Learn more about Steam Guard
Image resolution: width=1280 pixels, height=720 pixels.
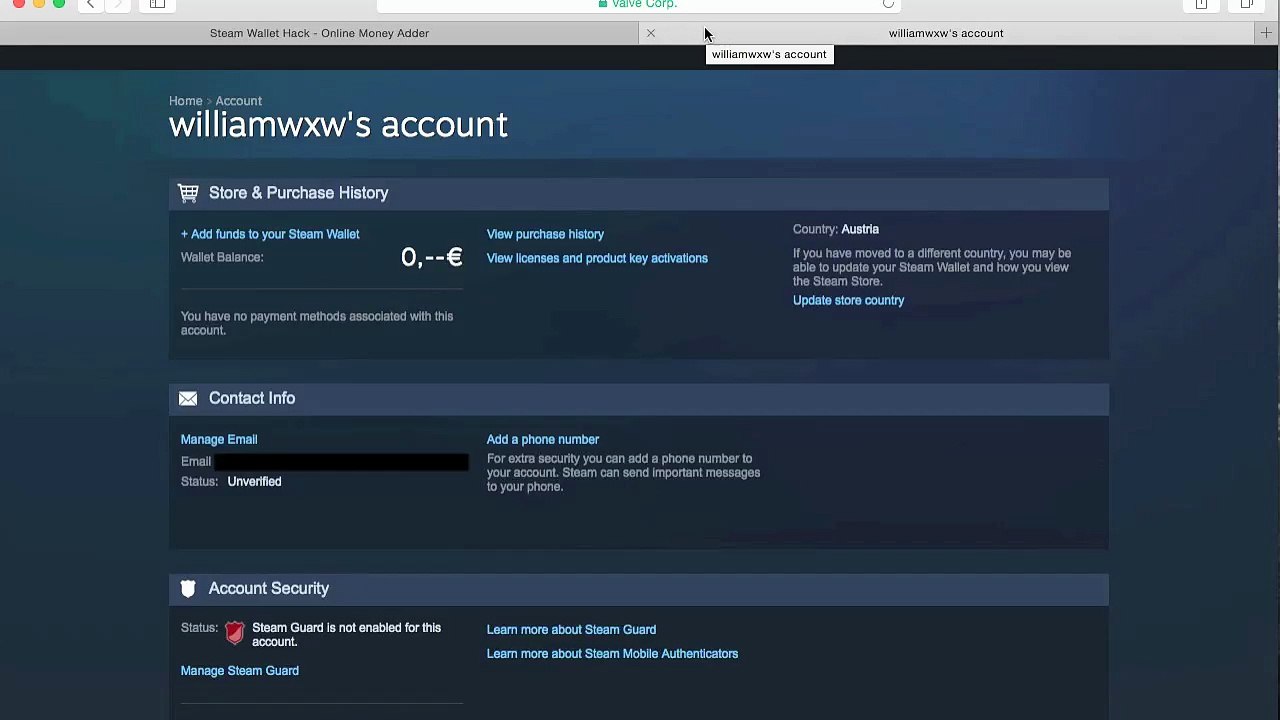[571, 629]
